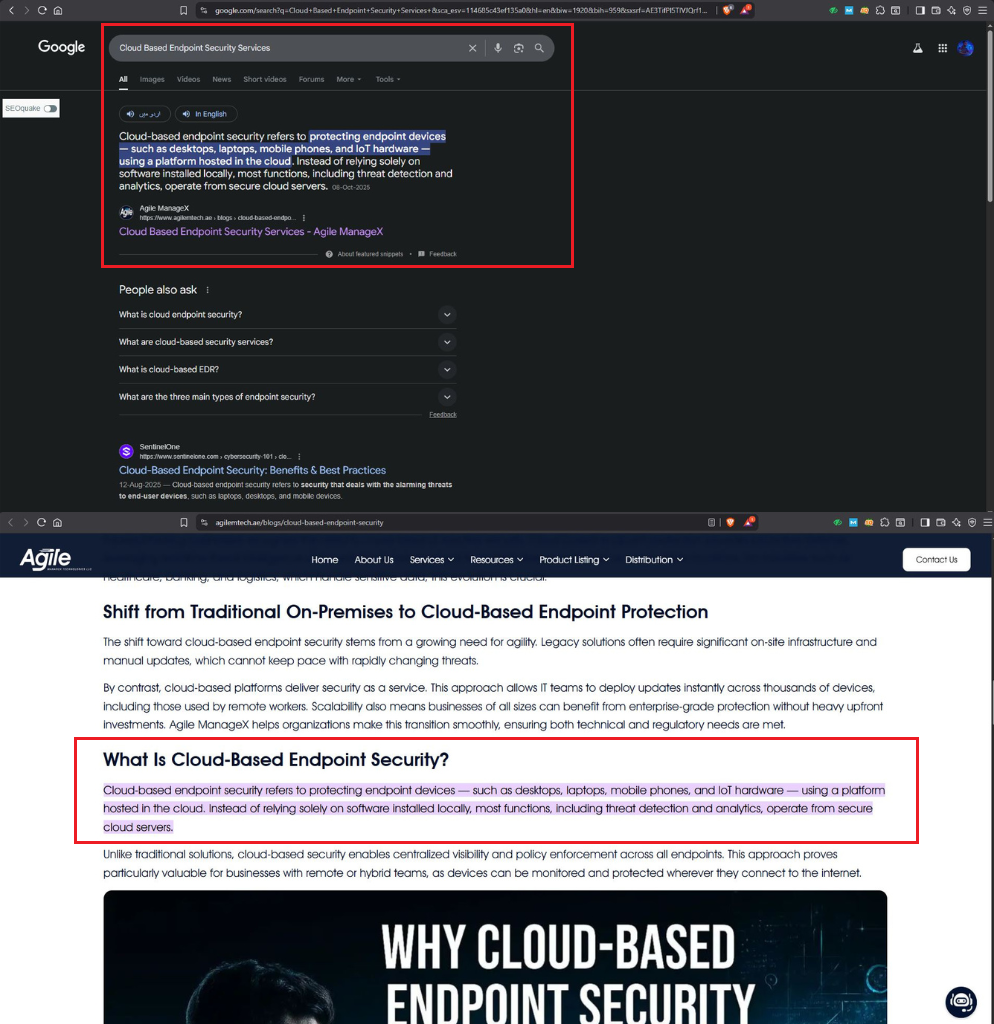
Task: Click inside the Google search input field
Action: point(290,48)
